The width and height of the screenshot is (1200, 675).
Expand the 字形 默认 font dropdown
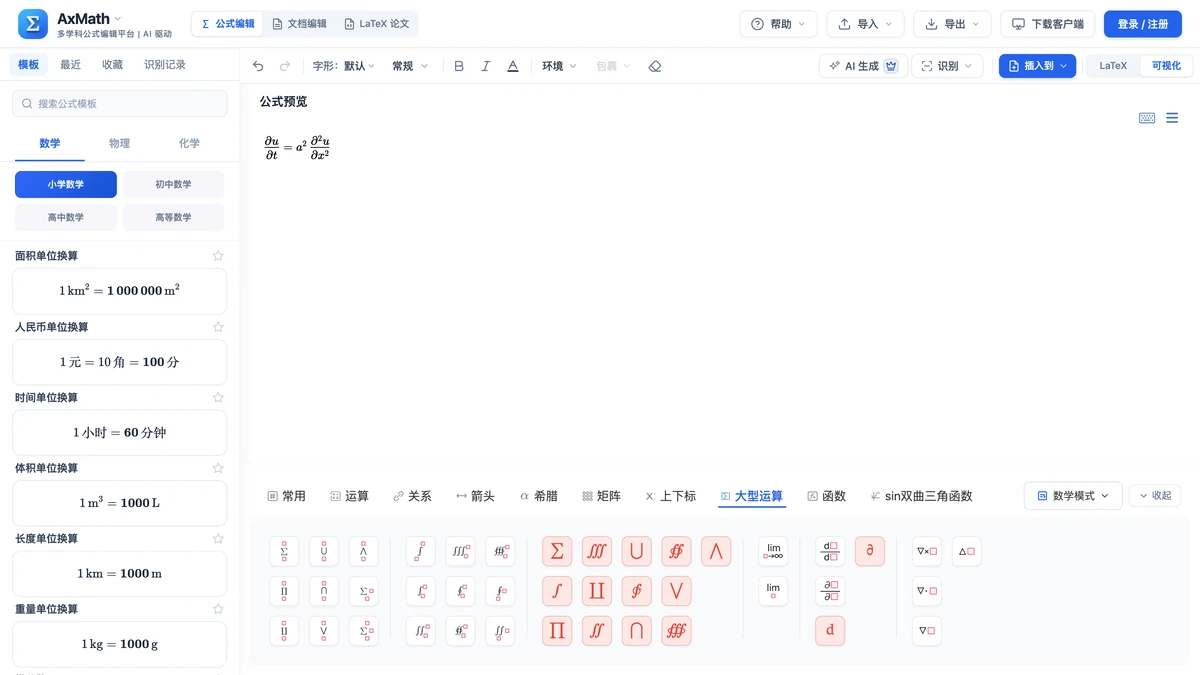[343, 66]
